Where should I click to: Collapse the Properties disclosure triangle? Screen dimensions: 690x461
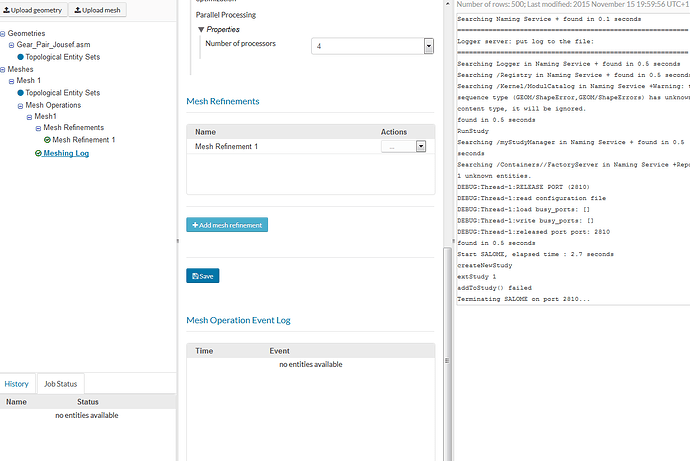click(x=200, y=30)
